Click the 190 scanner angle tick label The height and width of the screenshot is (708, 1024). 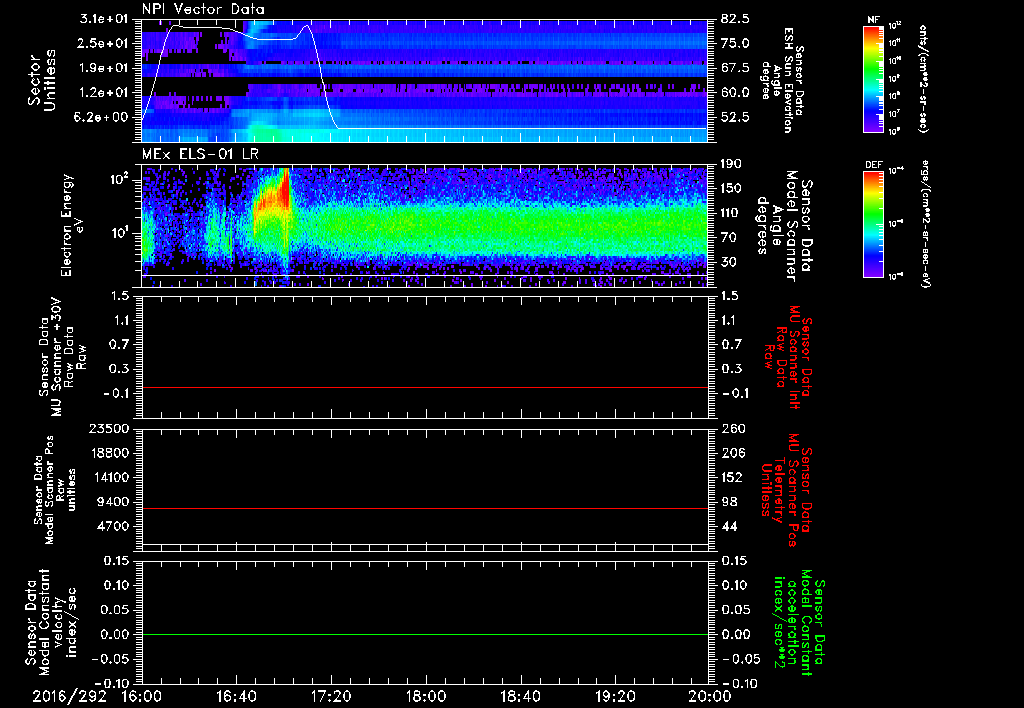pos(733,164)
